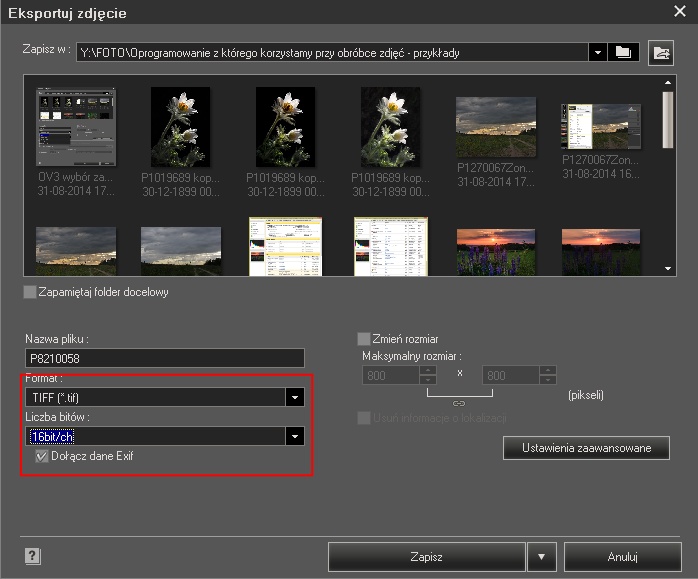Select the first P1019689 flower thumbnail
Image resolution: width=698 pixels, height=579 pixels.
pyautogui.click(x=180, y=127)
